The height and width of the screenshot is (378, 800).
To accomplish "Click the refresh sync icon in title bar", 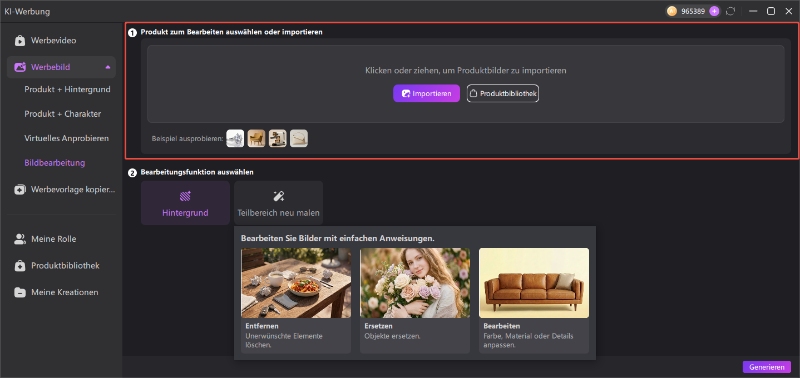I will (731, 11).
